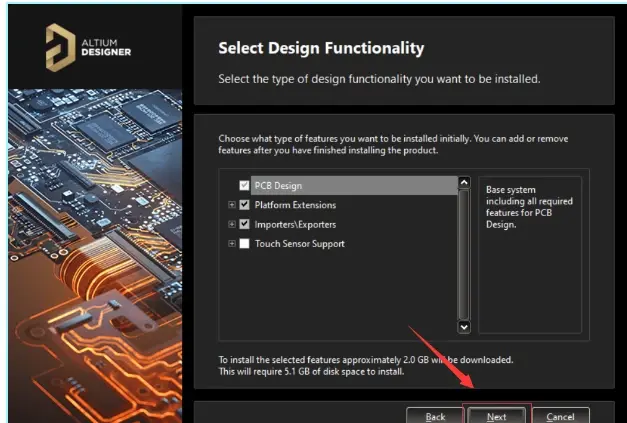Click the feature list scrollbar track

[x=464, y=255]
